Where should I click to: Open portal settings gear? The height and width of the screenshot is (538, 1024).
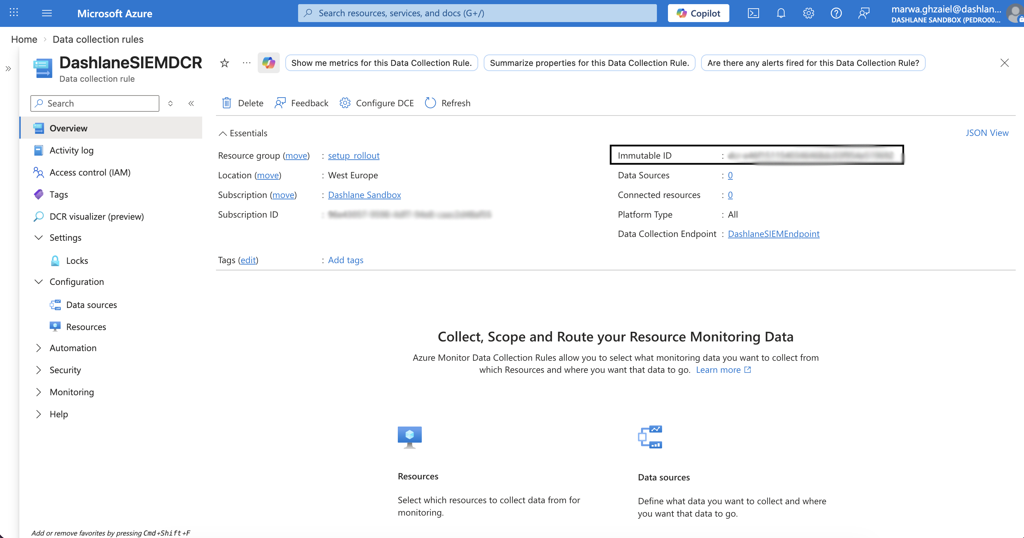coord(808,13)
